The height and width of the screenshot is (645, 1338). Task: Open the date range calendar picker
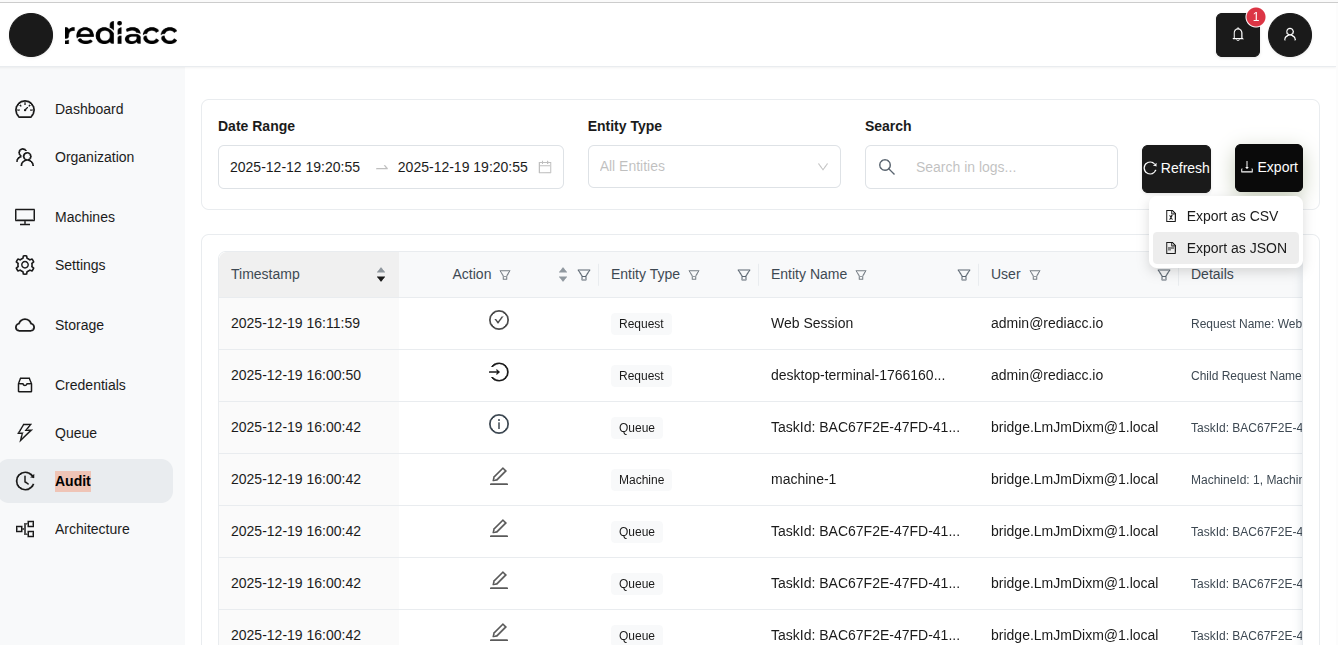tap(545, 167)
